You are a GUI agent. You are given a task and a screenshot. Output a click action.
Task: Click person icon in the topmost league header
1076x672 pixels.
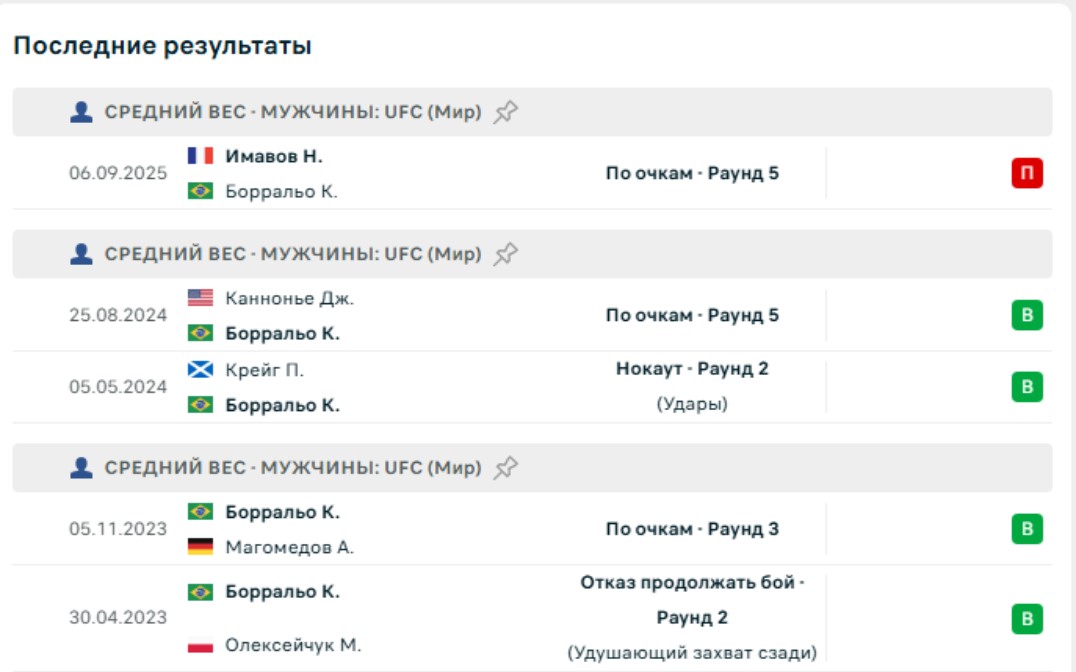click(x=81, y=112)
